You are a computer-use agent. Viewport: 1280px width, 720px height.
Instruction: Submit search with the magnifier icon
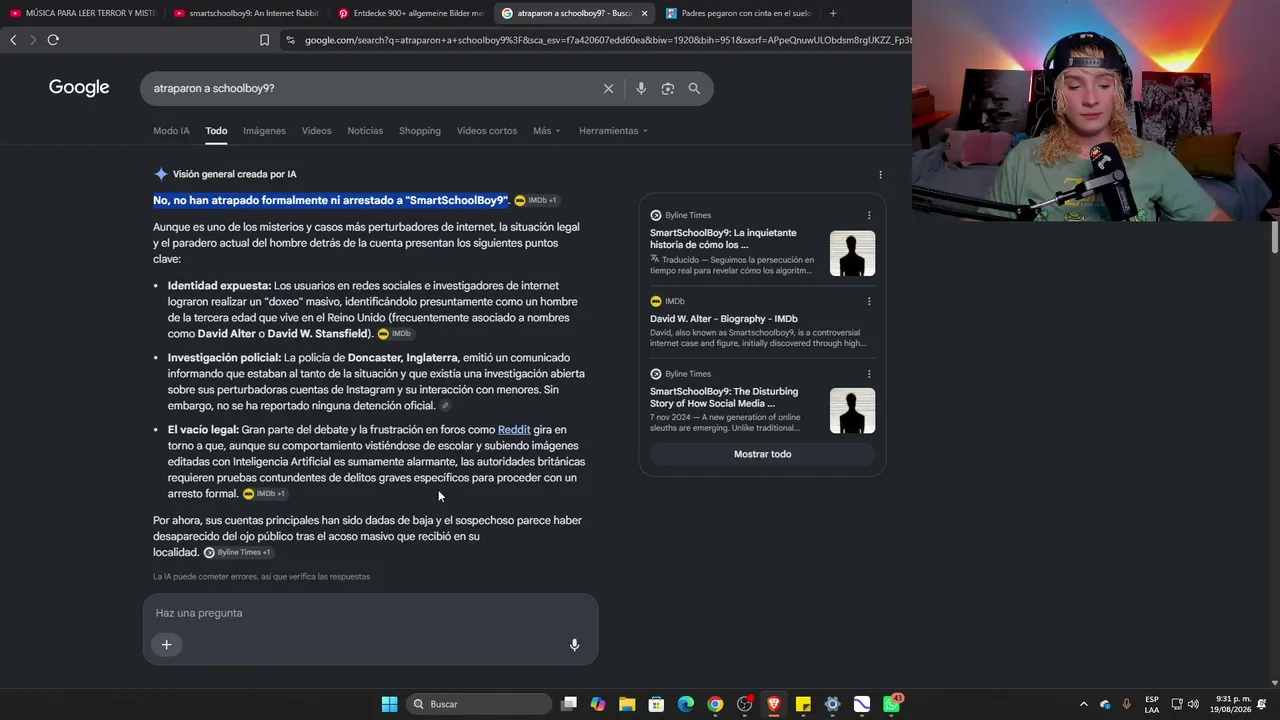coord(694,88)
